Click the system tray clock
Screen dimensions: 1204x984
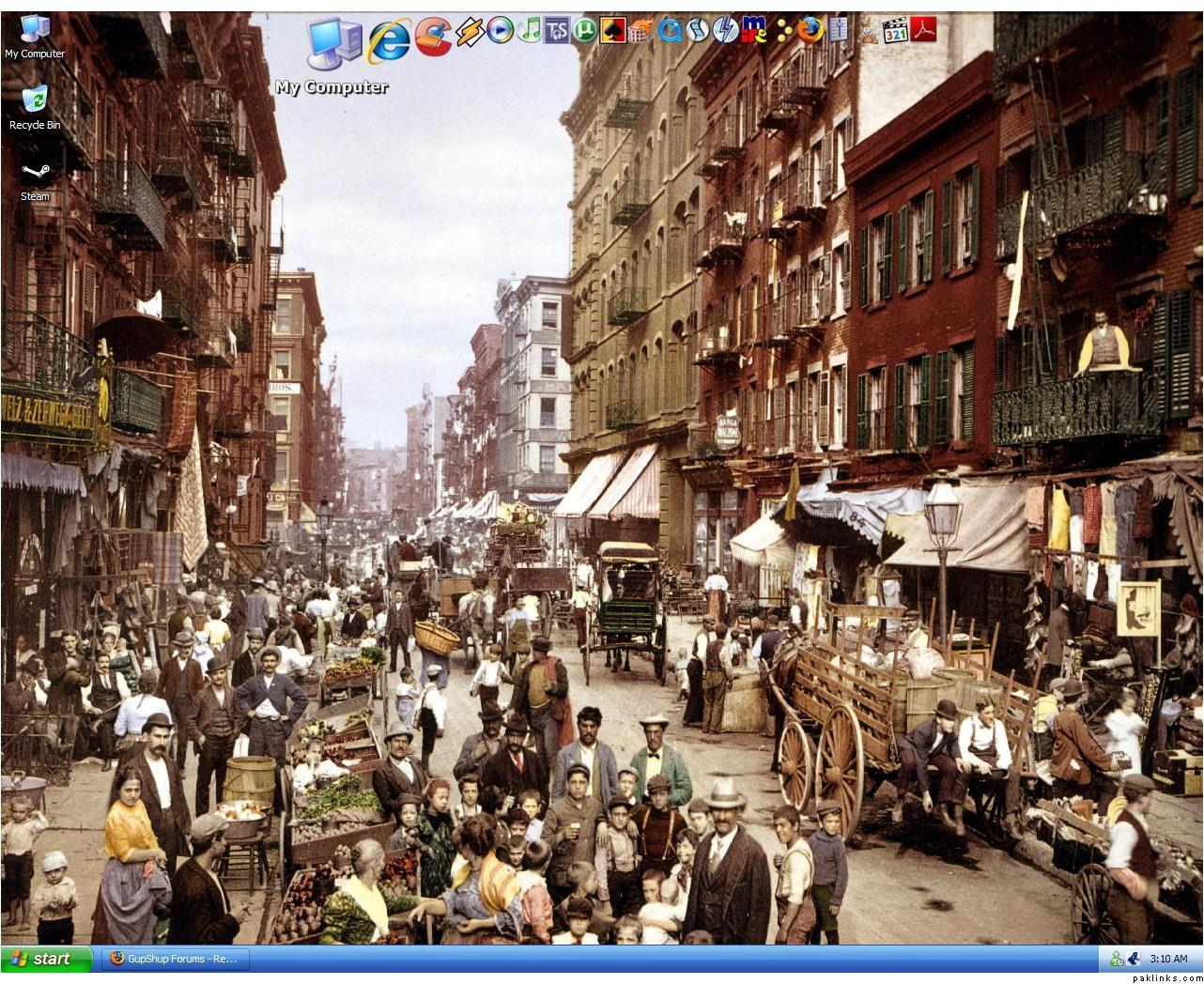click(x=1168, y=959)
